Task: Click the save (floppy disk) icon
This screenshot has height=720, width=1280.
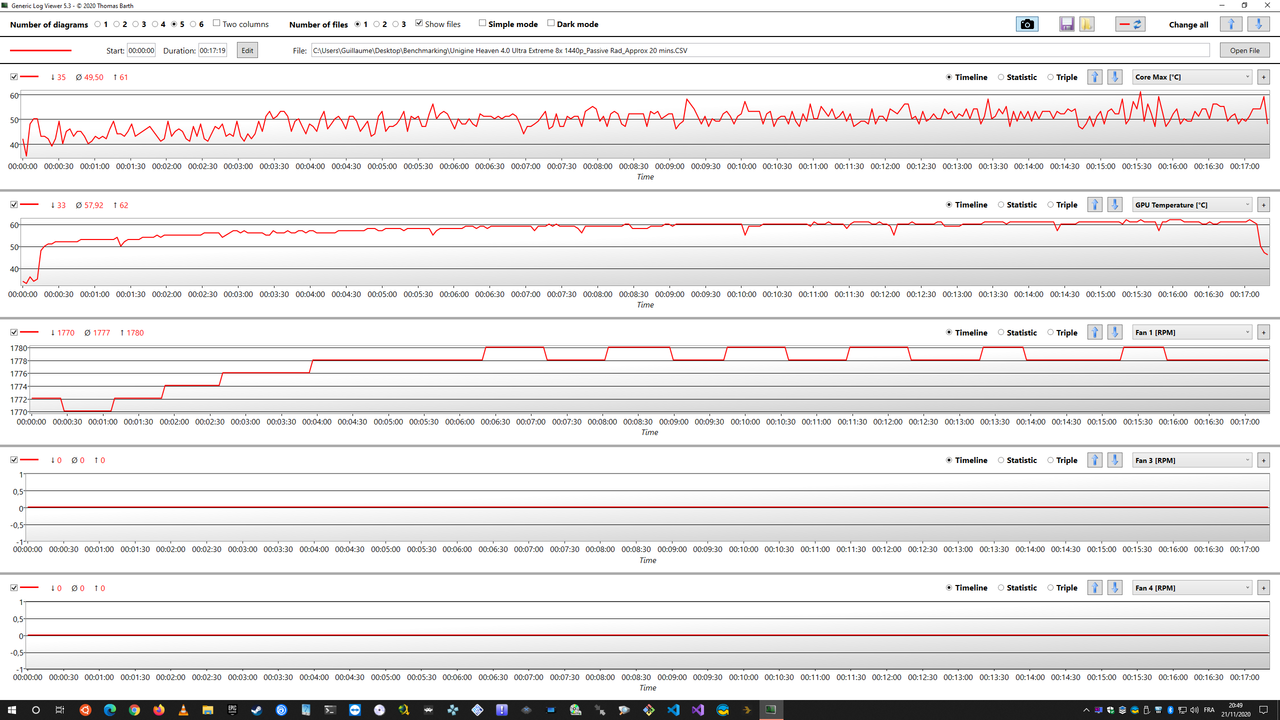Action: click(x=1066, y=24)
